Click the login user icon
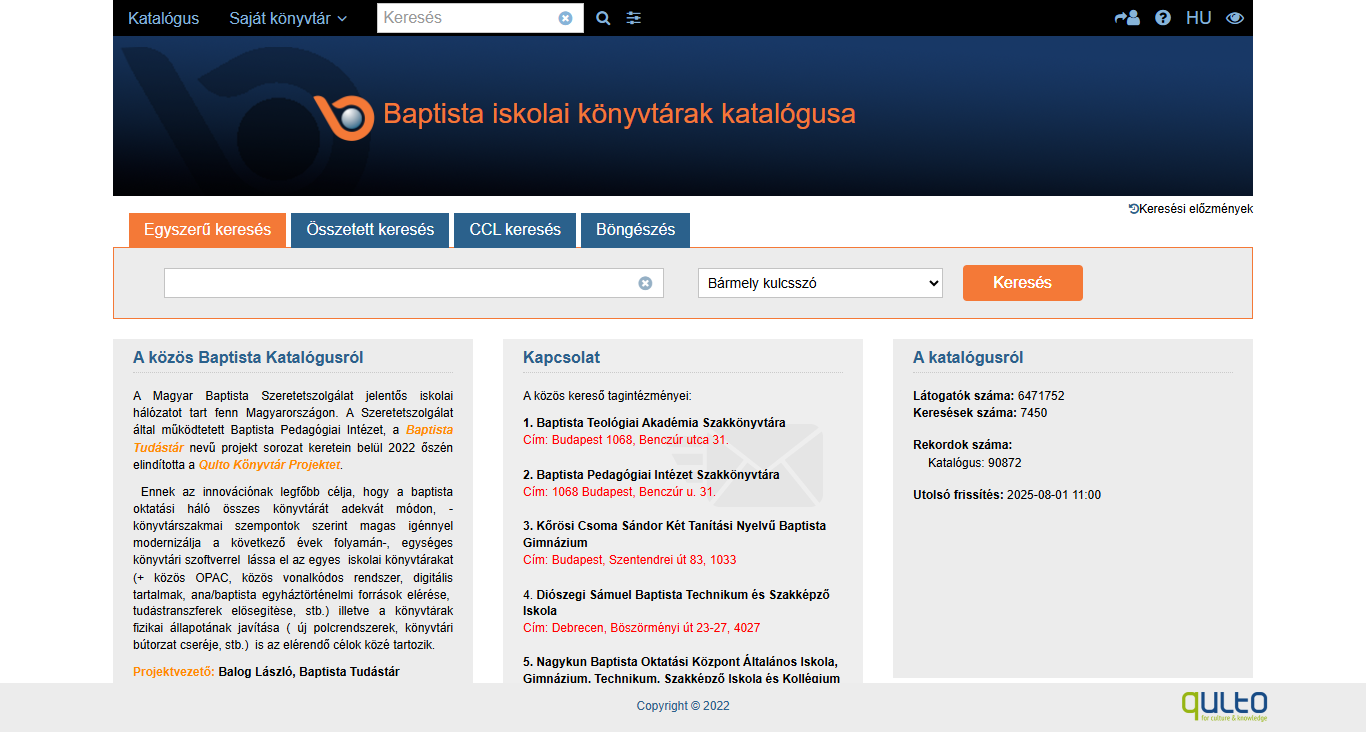The image size is (1366, 732). (x=1127, y=18)
